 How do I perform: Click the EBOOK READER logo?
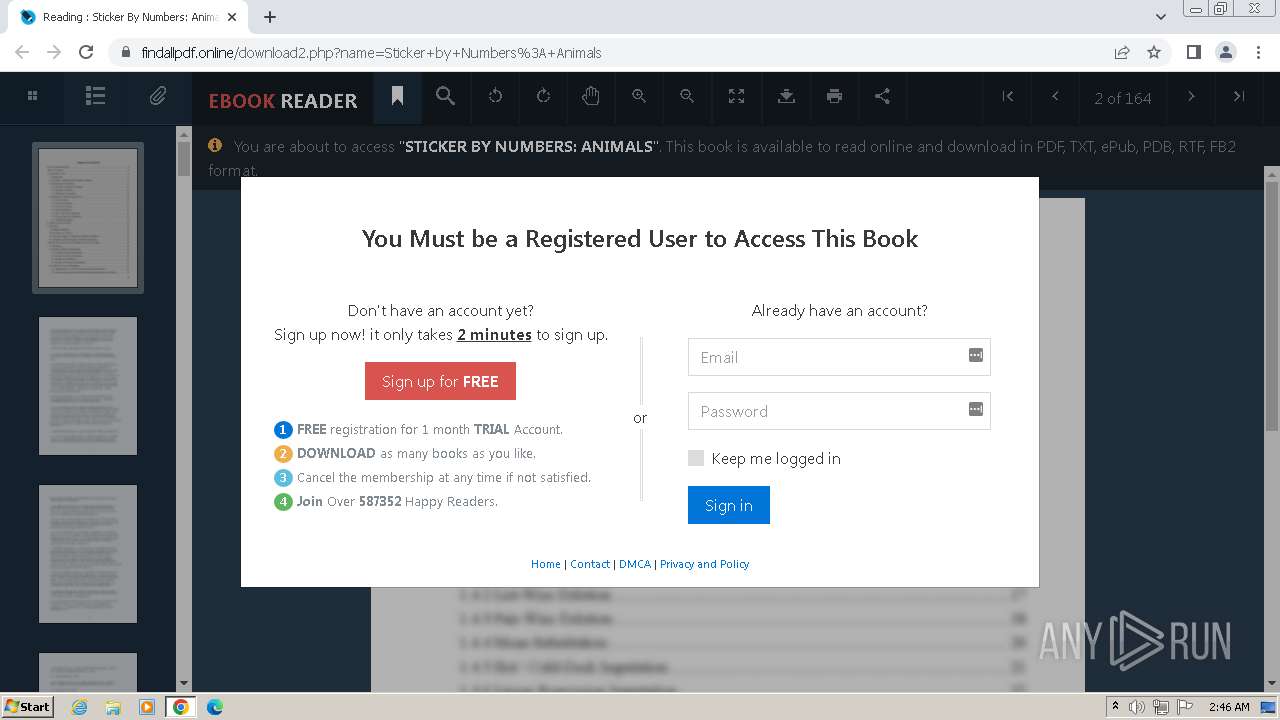click(283, 100)
